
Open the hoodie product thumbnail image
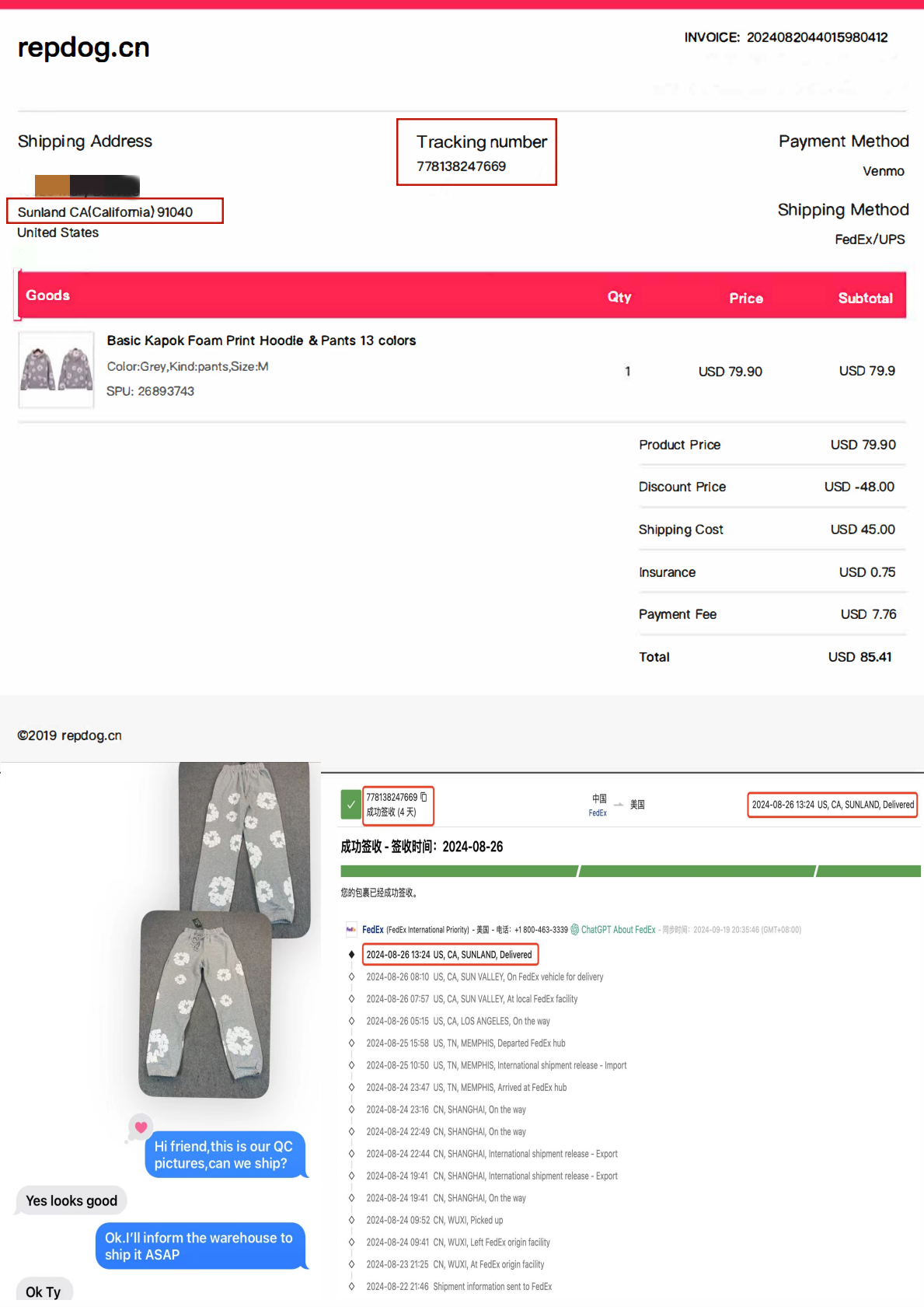[x=56, y=369]
